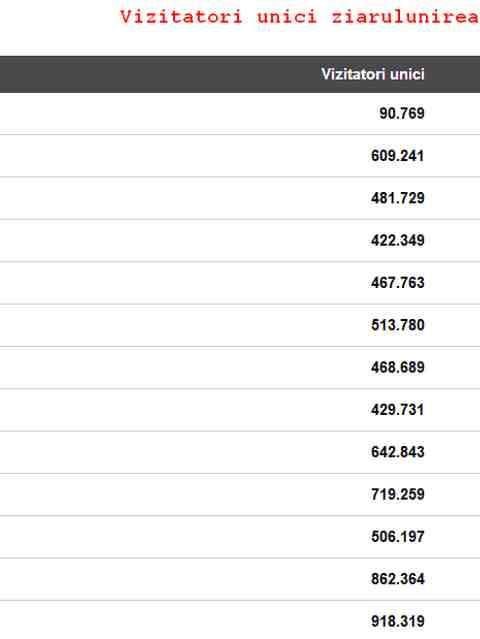Click the red Vizitatori unici ziarulunirea title
This screenshot has height=639, width=480.
click(x=300, y=17)
